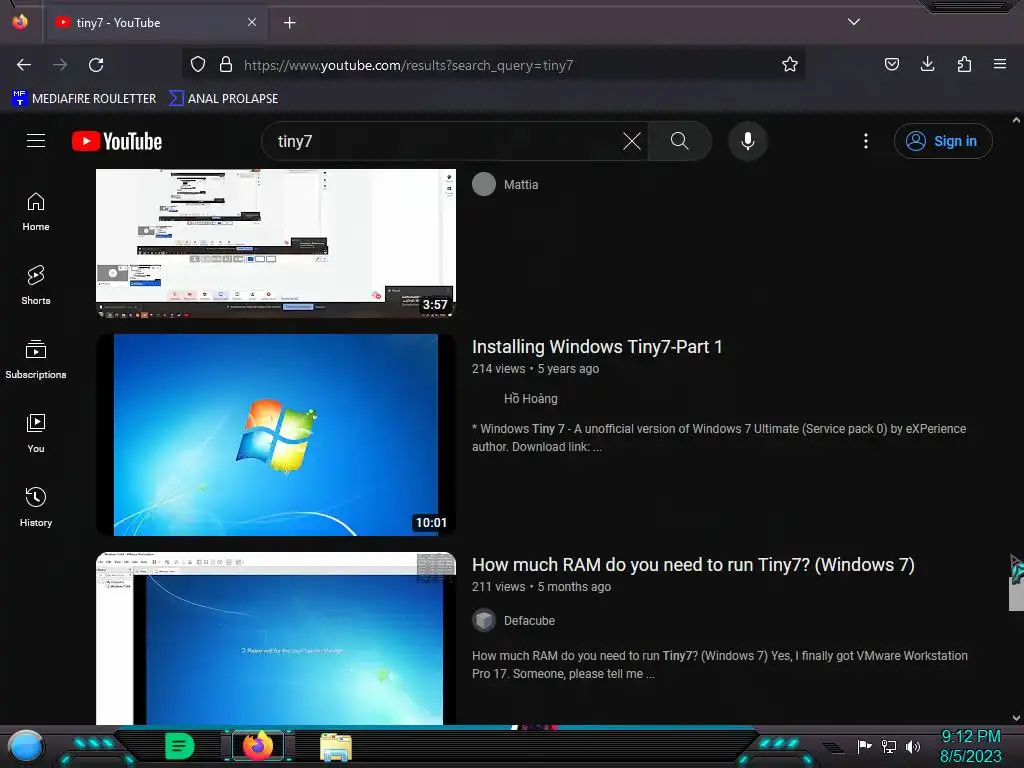Play the 10:01 Windows 7 thumbnail

point(276,435)
